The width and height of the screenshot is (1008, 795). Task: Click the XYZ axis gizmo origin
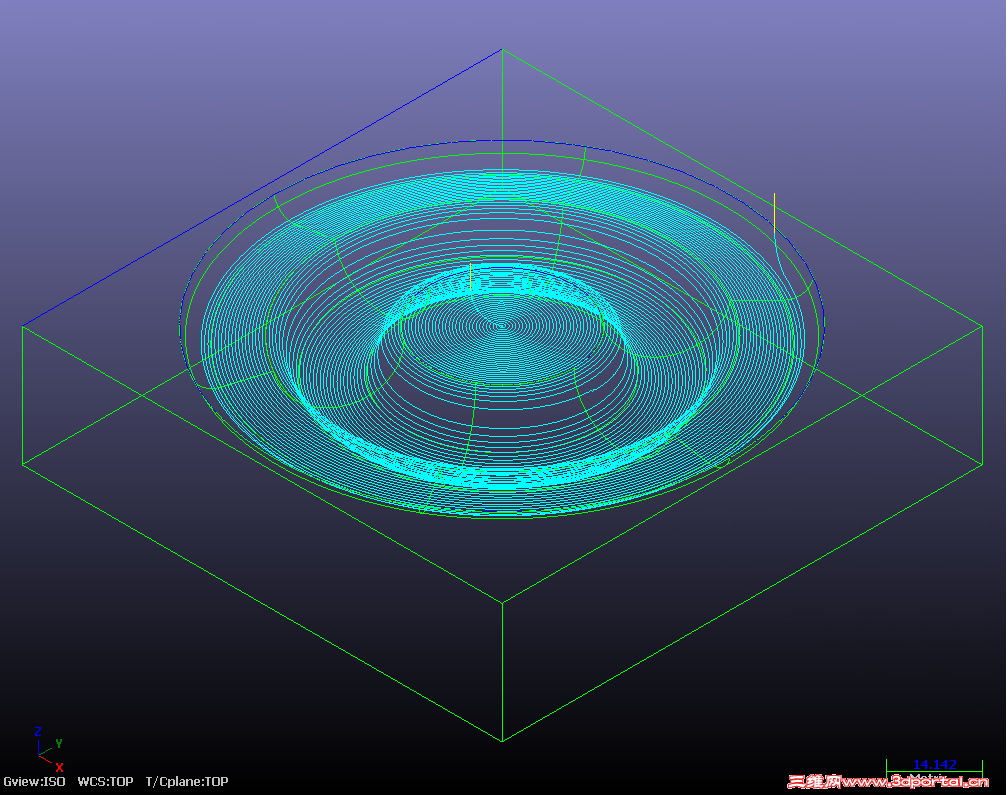39,755
